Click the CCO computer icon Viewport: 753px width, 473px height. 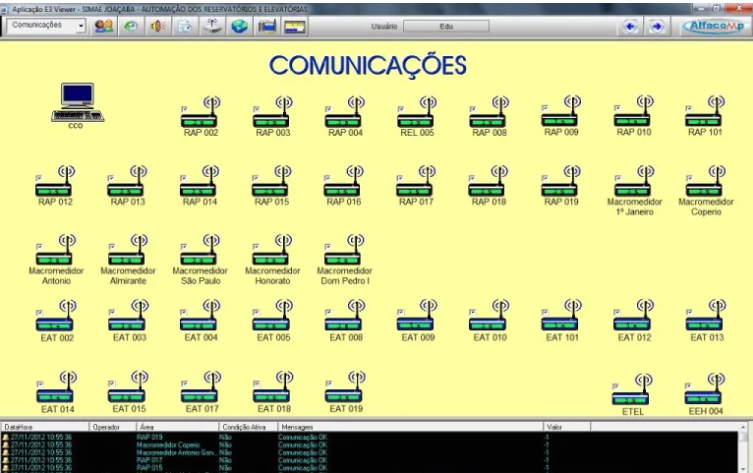click(x=77, y=100)
